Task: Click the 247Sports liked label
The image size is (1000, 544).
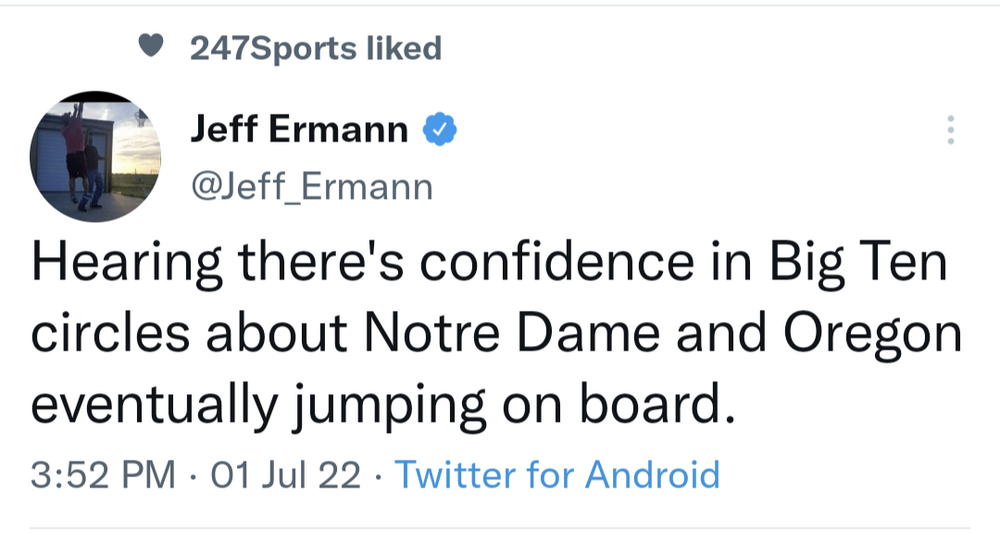Action: 315,48
